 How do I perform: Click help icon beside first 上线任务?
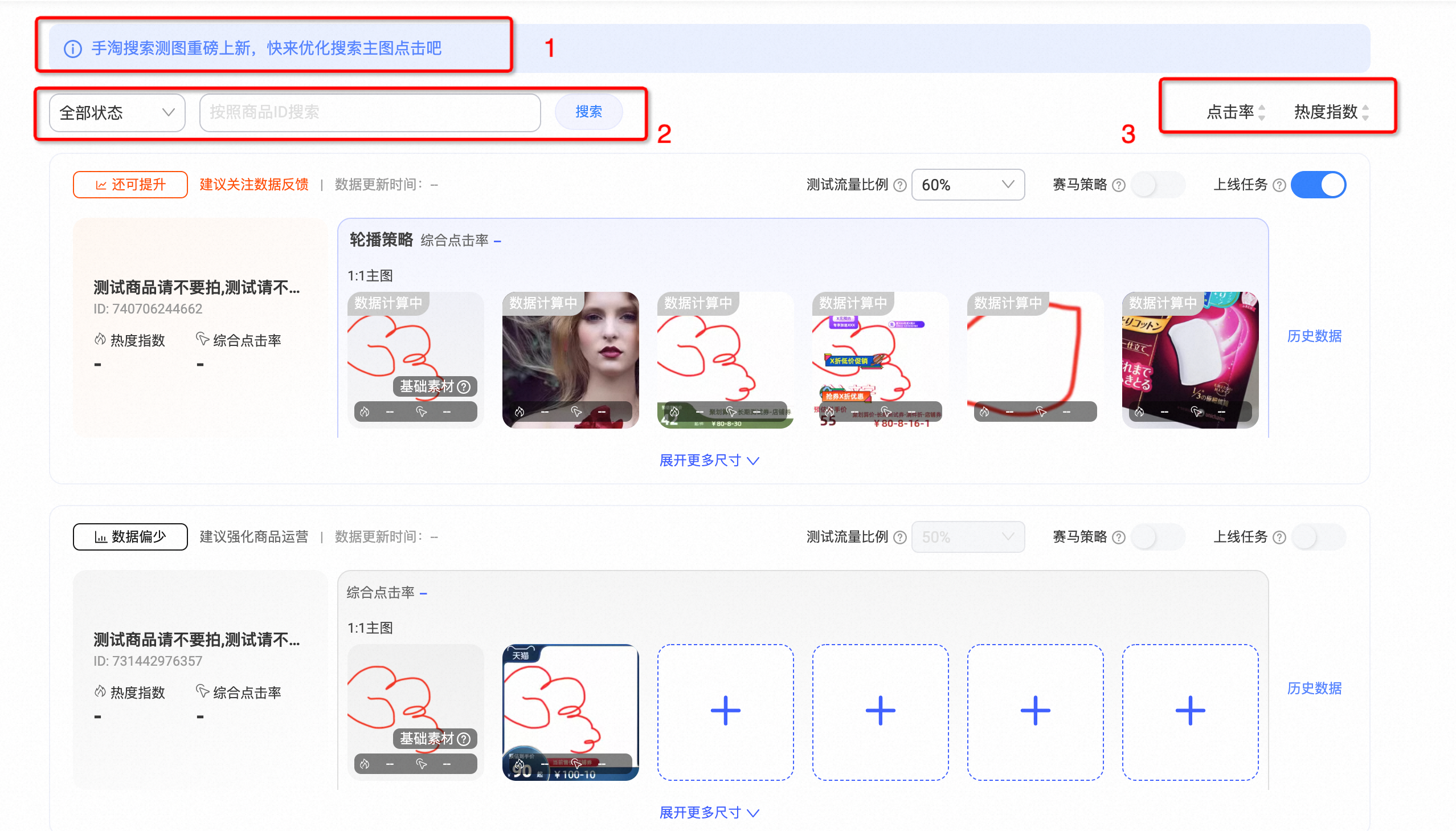(x=1279, y=185)
